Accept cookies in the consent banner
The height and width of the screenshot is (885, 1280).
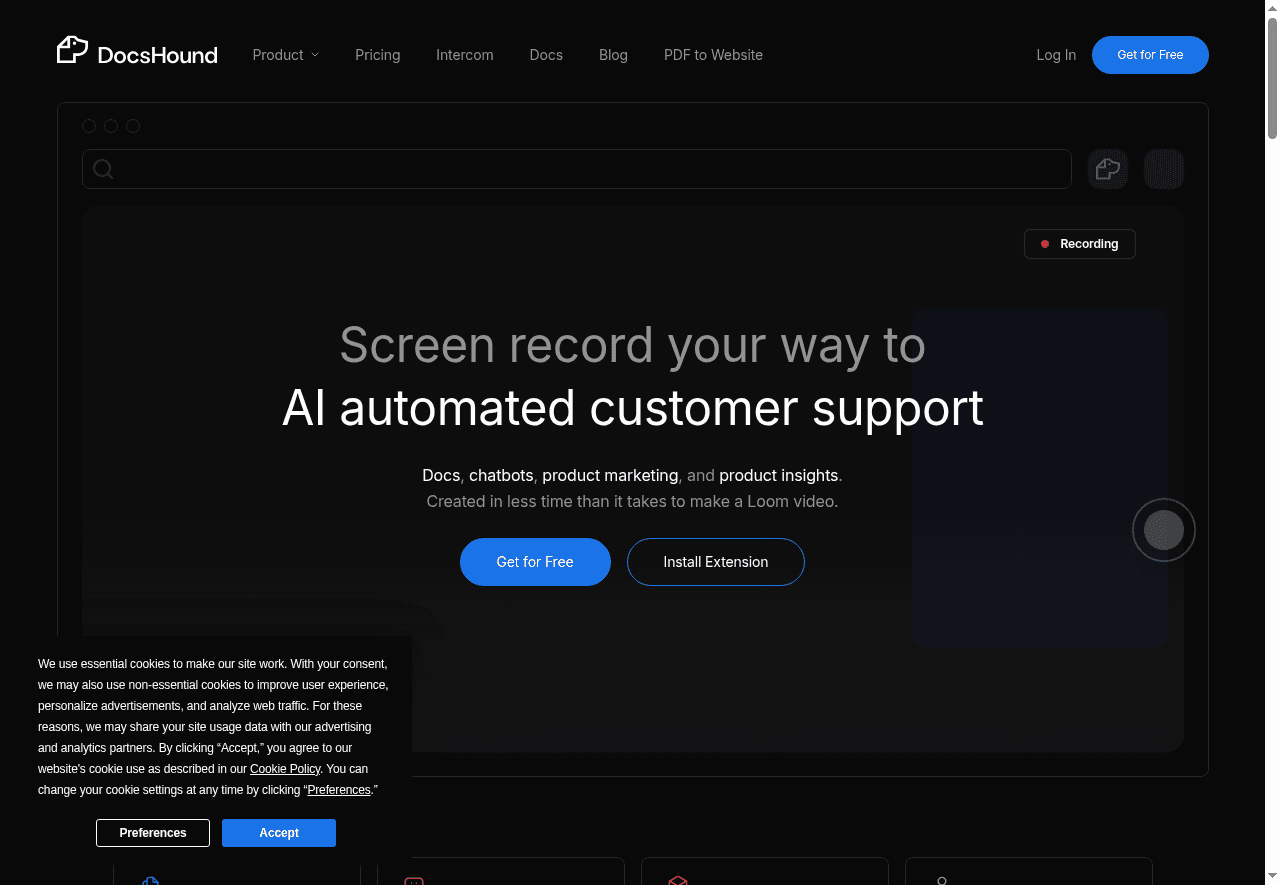[278, 833]
